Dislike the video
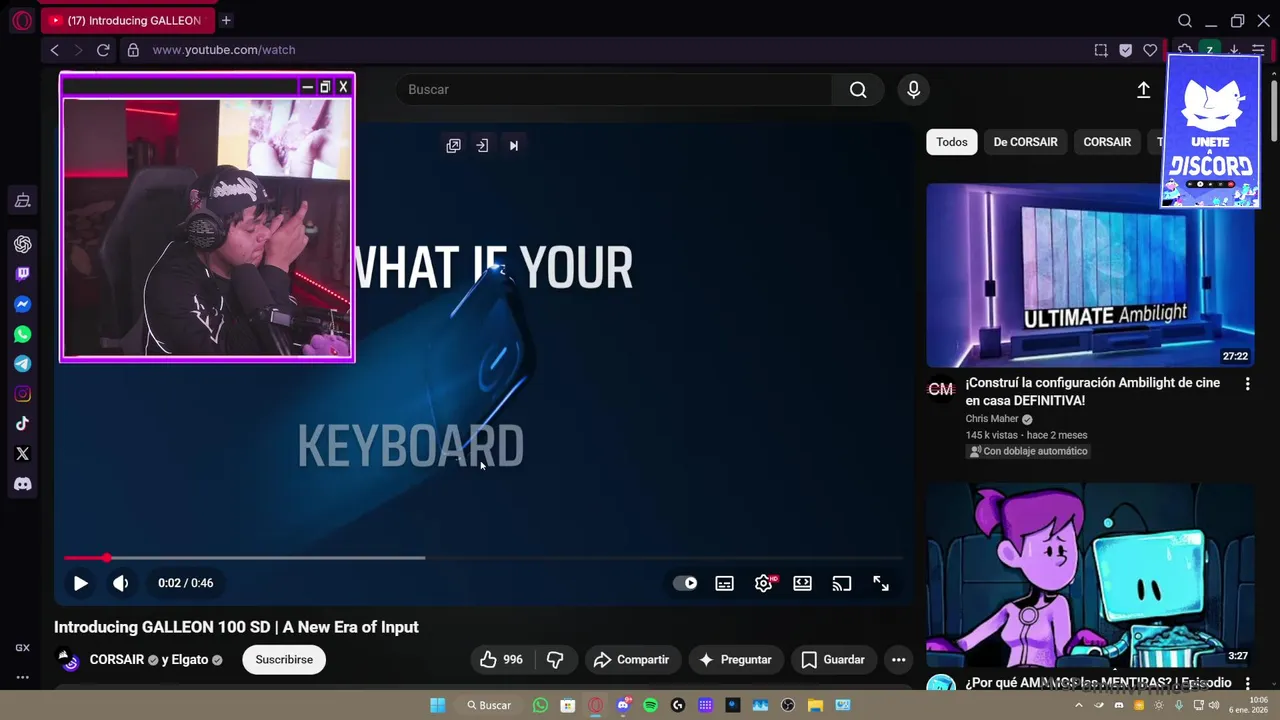 555,660
